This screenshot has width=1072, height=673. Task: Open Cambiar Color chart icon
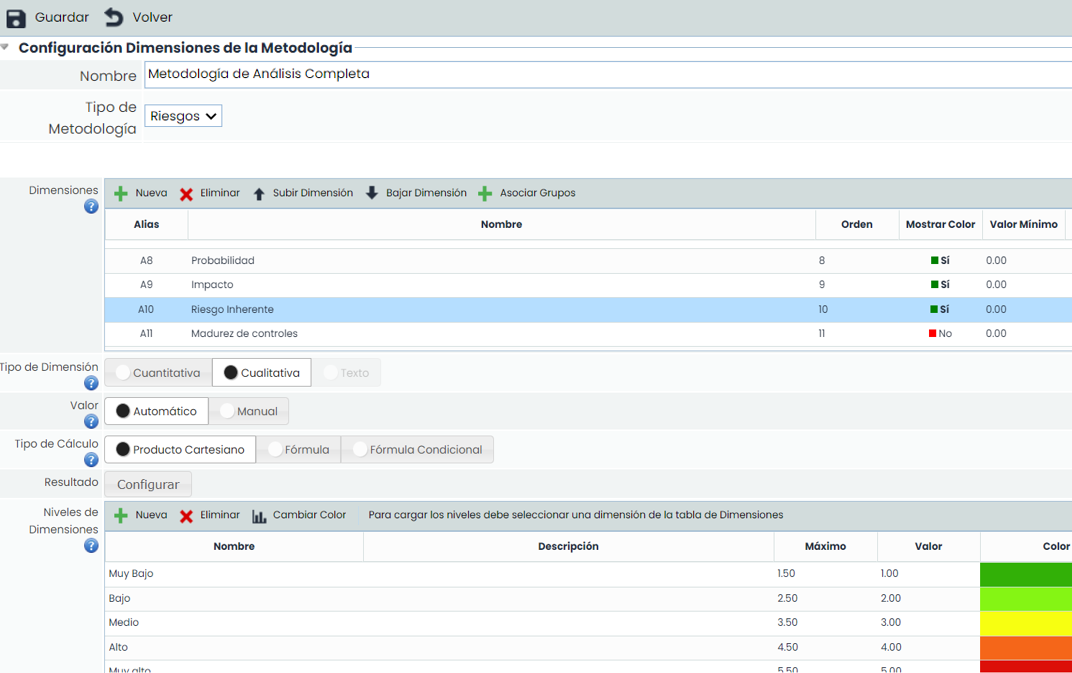pyautogui.click(x=259, y=516)
